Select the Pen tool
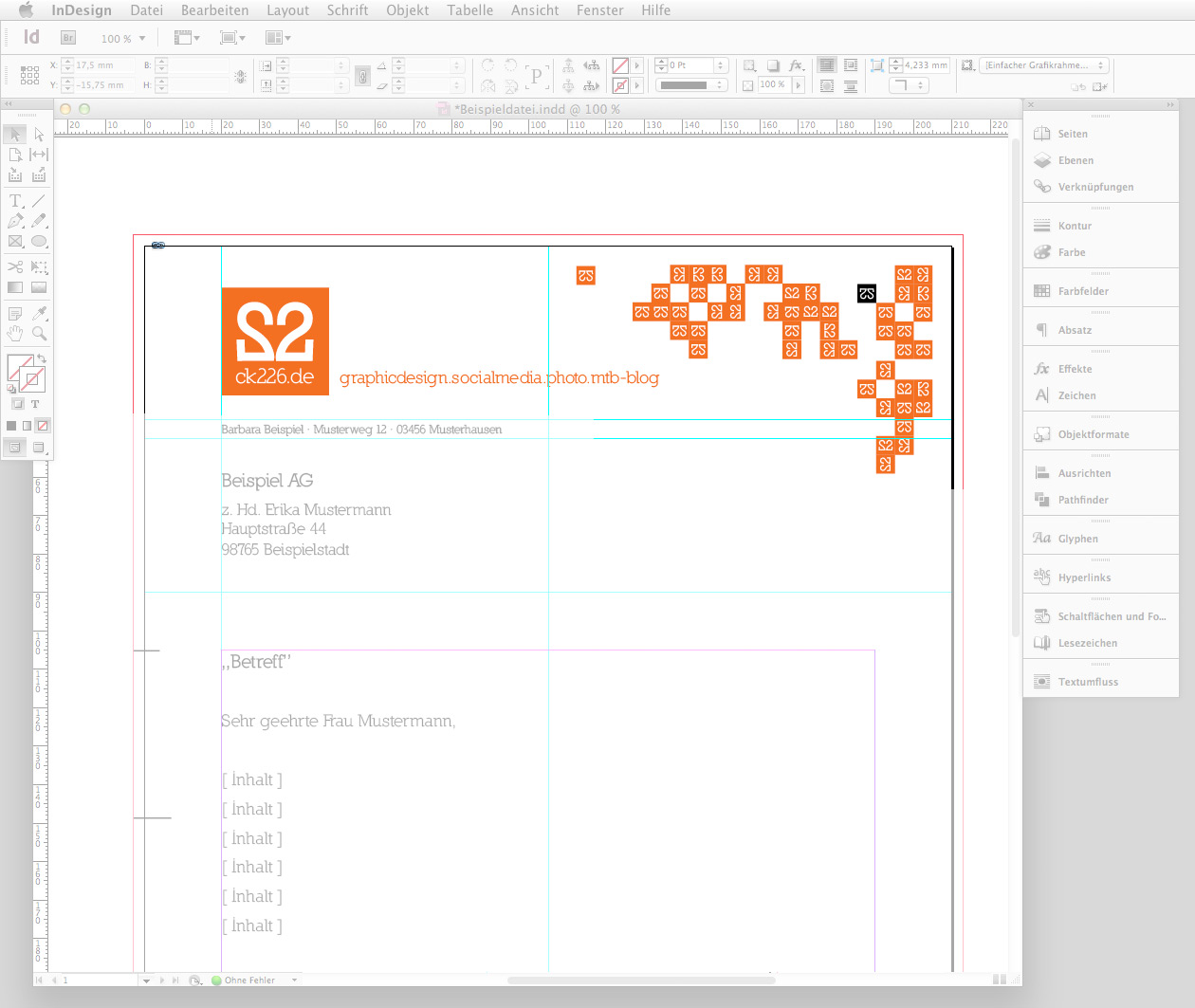This screenshot has height=1008, width=1195. click(x=14, y=221)
